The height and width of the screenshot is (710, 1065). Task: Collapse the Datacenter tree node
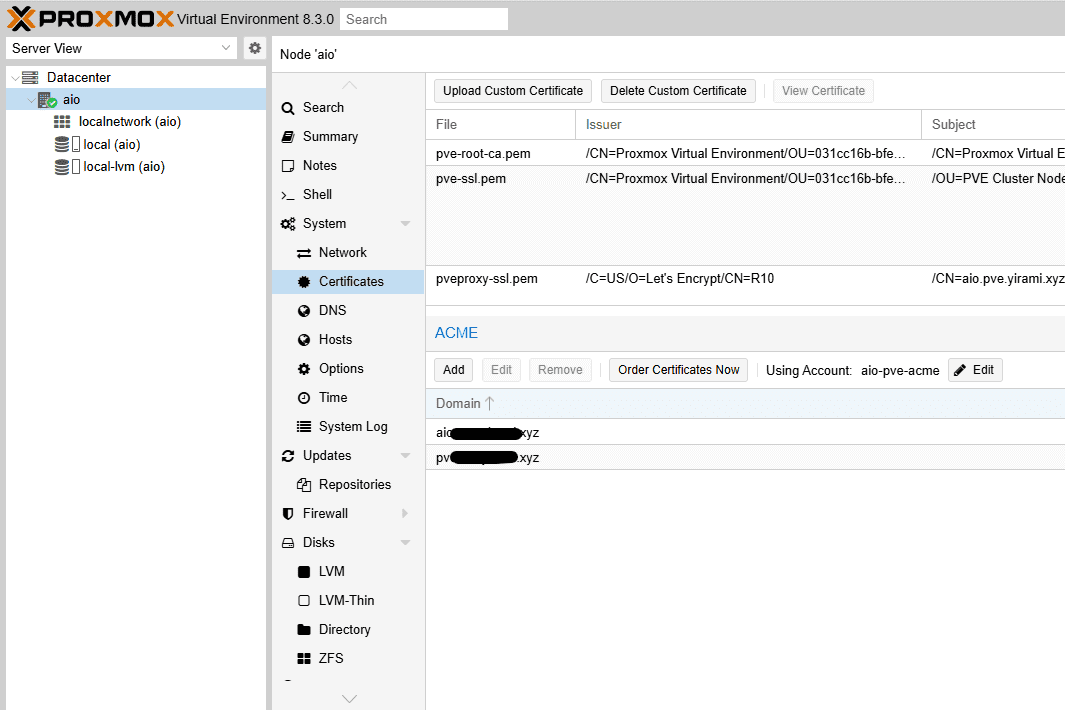(x=14, y=78)
